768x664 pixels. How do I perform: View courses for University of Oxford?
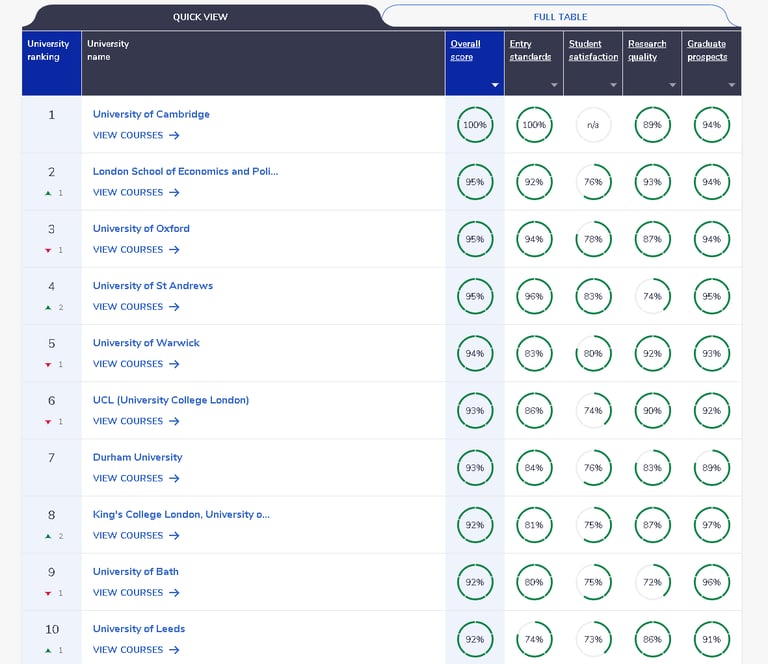click(136, 250)
